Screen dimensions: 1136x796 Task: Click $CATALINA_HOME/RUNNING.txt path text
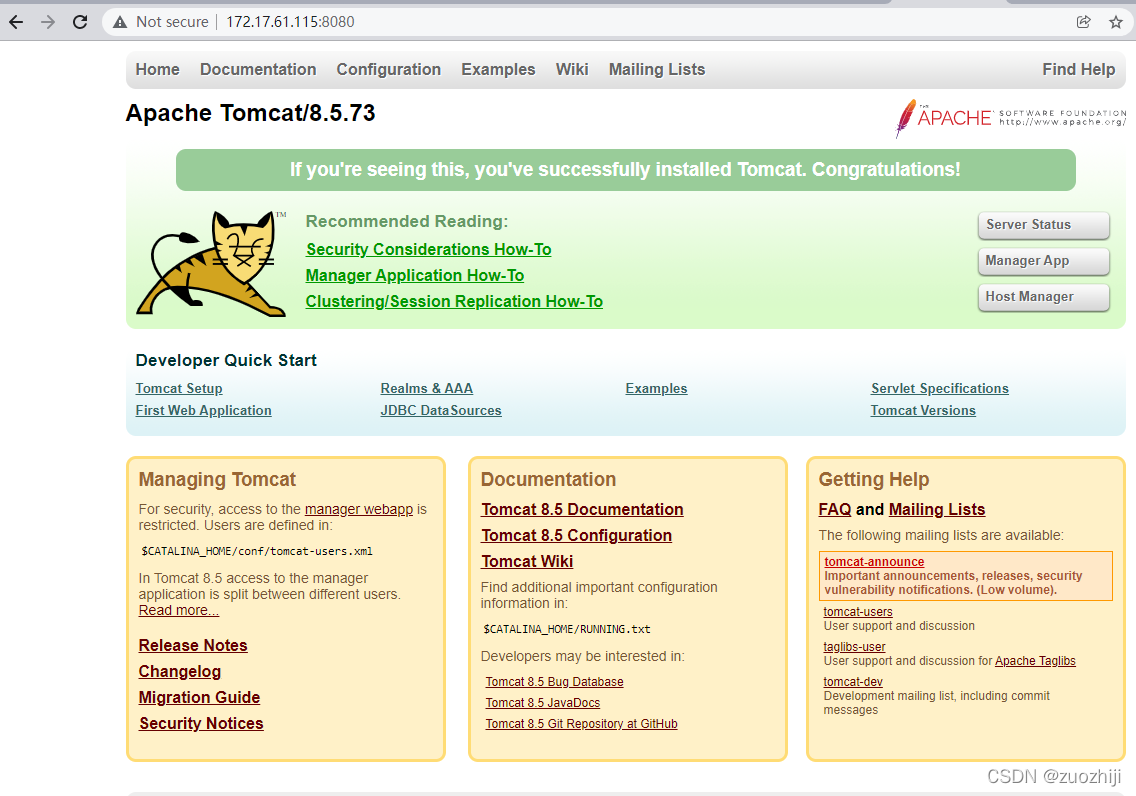pos(567,629)
